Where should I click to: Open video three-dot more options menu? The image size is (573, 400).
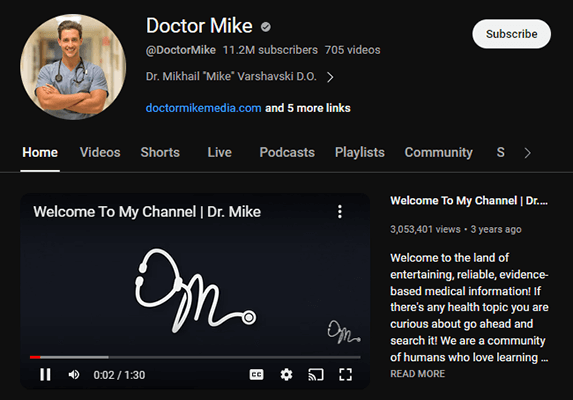(340, 212)
